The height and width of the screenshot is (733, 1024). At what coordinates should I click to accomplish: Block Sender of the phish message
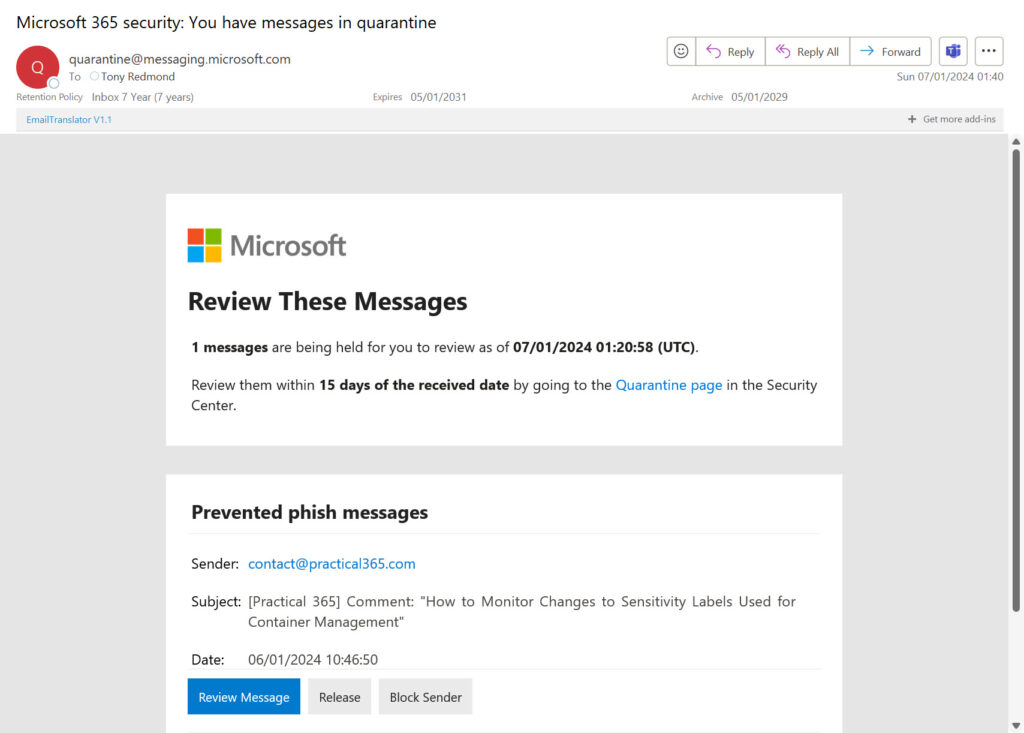click(x=425, y=696)
